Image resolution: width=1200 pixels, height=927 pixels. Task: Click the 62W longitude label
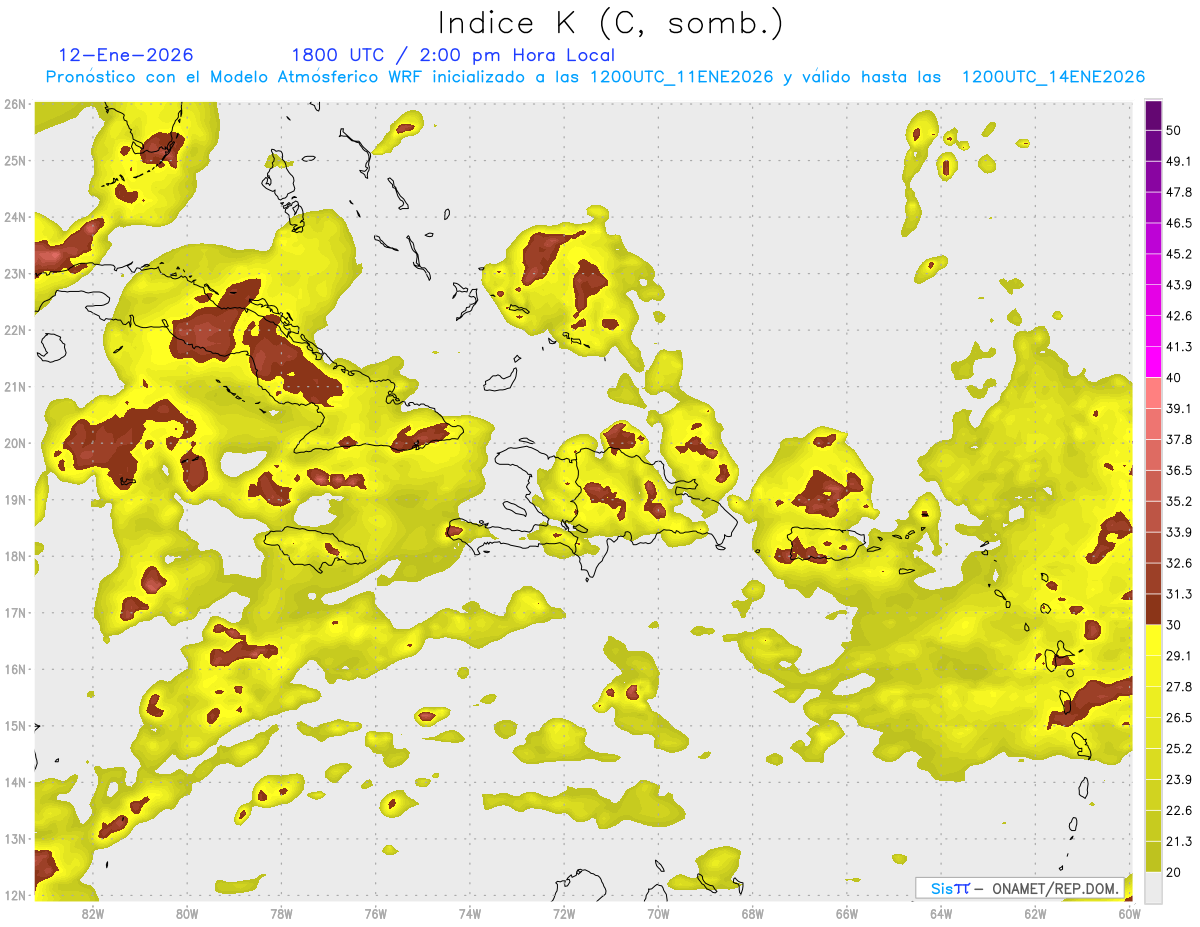pyautogui.click(x=1035, y=913)
